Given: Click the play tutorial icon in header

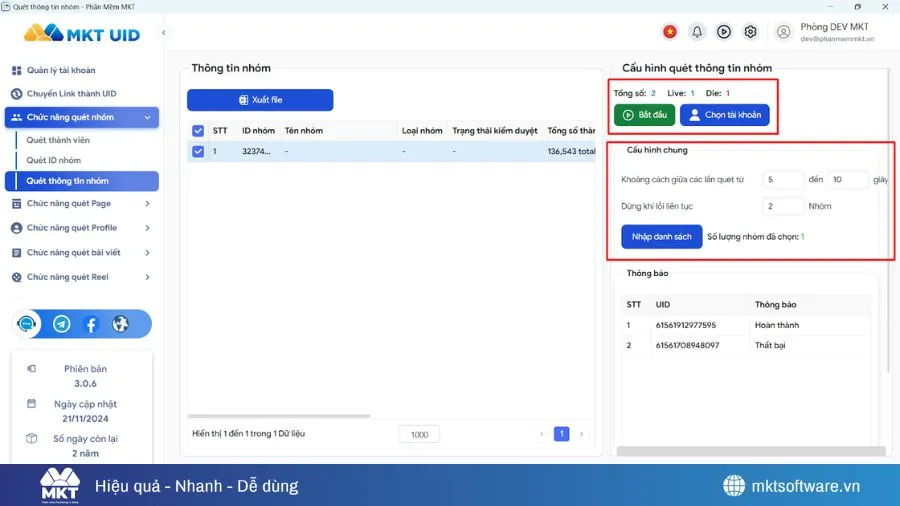Looking at the screenshot, I should click(x=724, y=32).
